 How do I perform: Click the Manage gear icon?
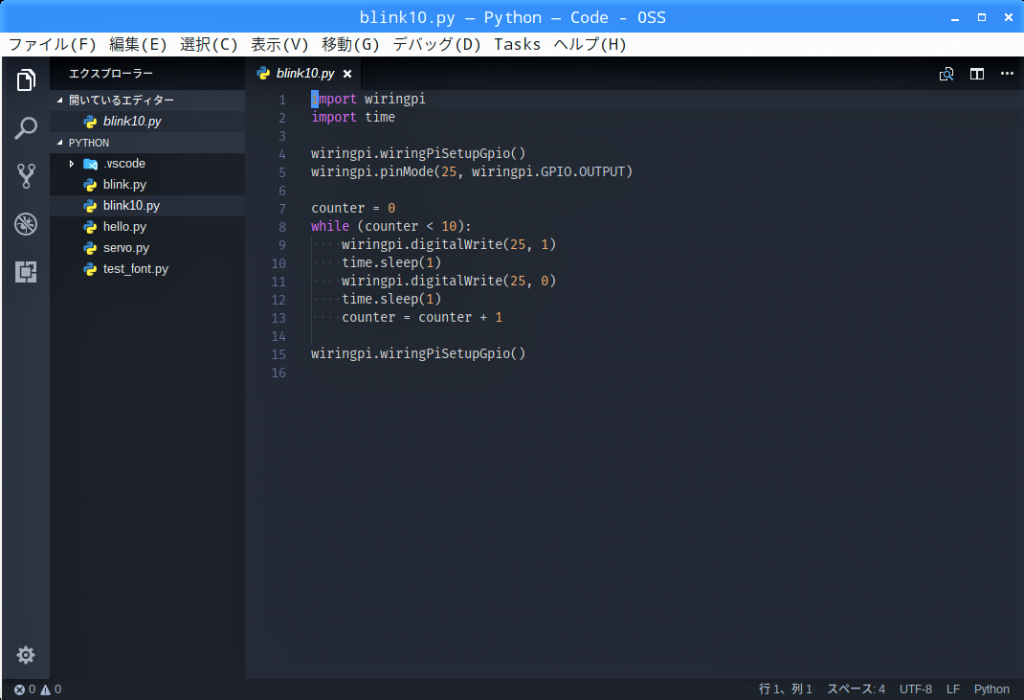[x=26, y=655]
